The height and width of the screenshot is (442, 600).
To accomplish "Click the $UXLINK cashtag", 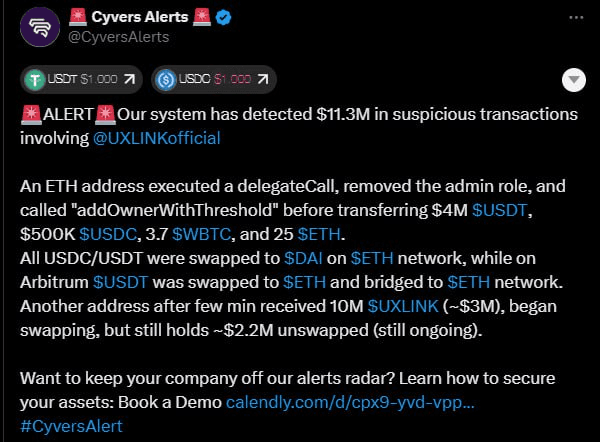I will [x=403, y=306].
